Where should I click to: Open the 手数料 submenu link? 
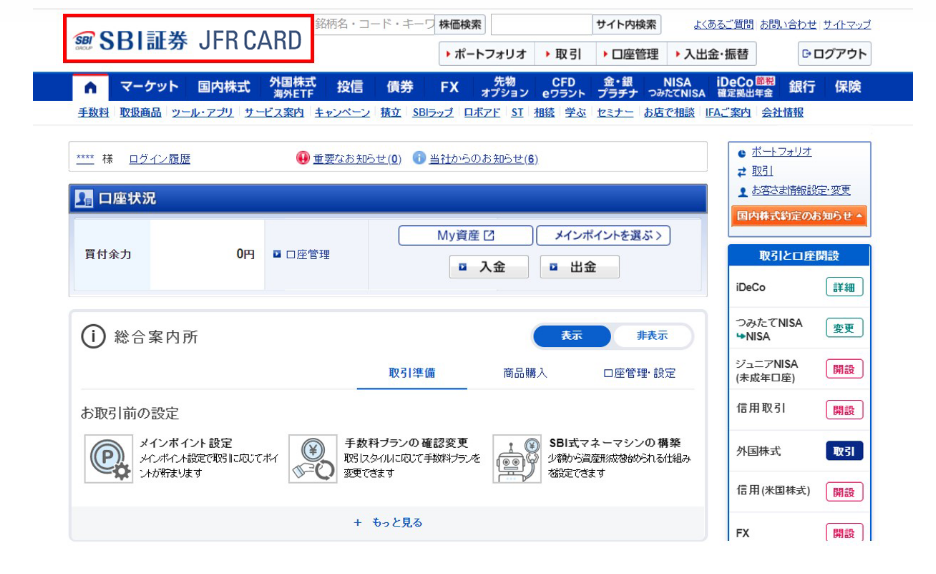pos(93,112)
